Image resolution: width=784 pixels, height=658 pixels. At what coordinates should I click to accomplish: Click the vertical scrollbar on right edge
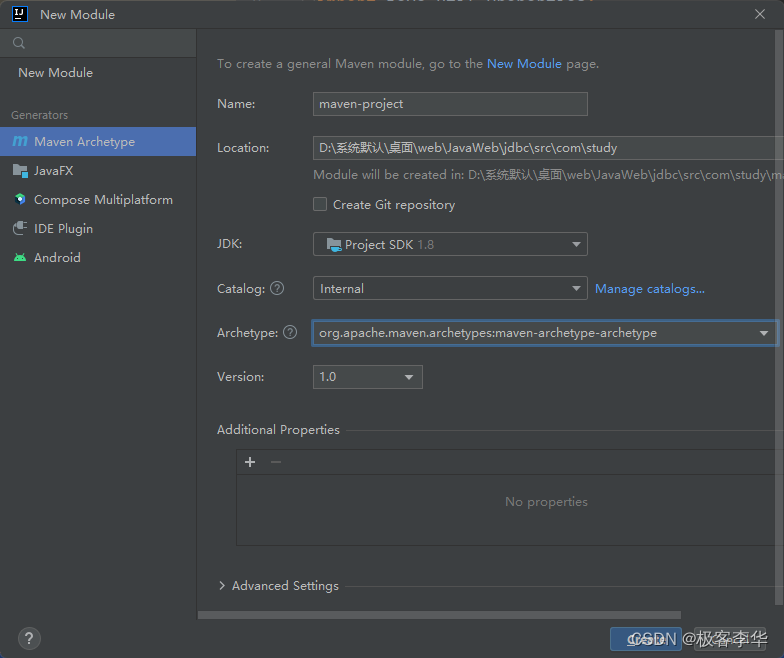coord(779,318)
